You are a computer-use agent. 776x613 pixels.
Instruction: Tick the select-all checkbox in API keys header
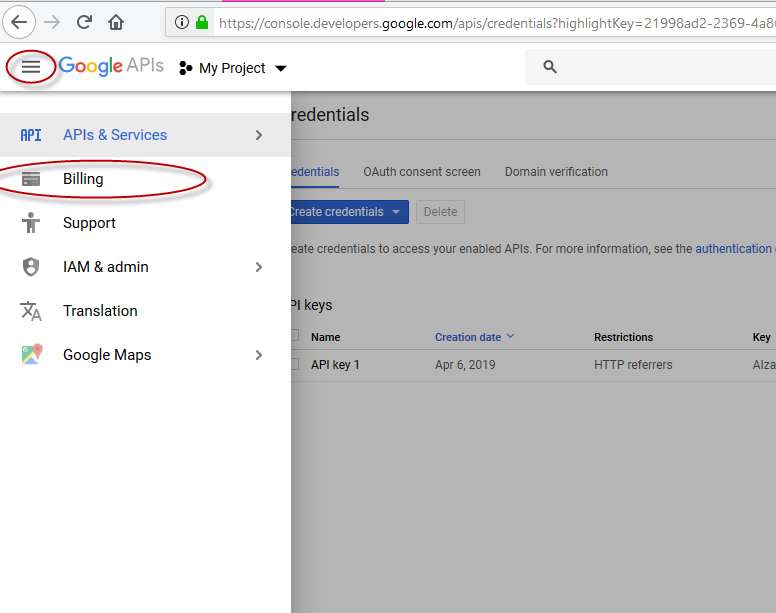coord(295,335)
